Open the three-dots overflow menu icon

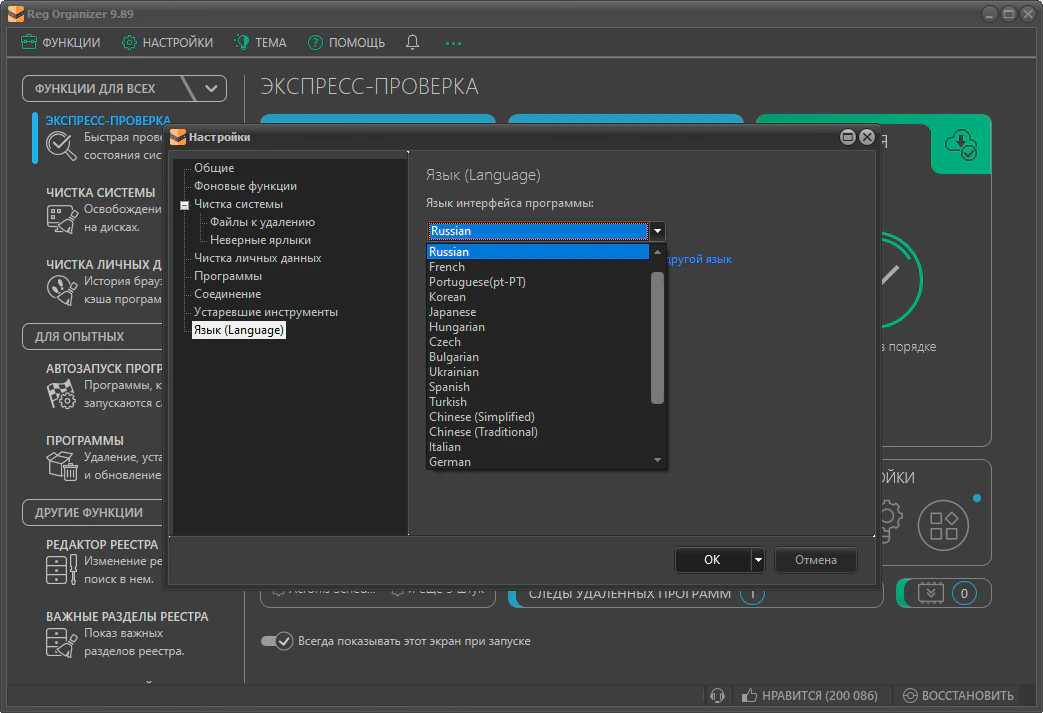point(454,43)
